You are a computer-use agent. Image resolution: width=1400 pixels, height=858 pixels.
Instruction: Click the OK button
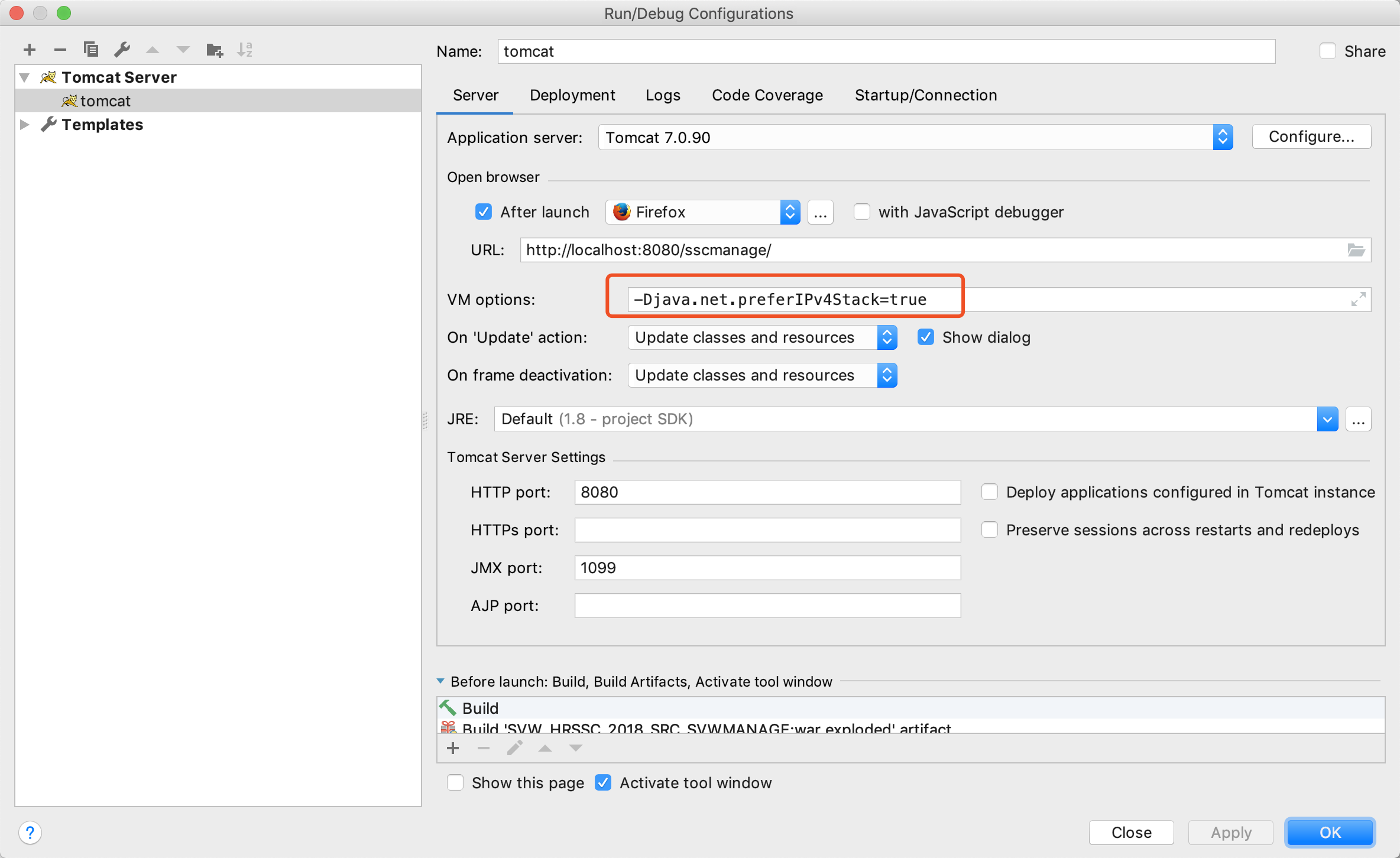pyautogui.click(x=1330, y=832)
